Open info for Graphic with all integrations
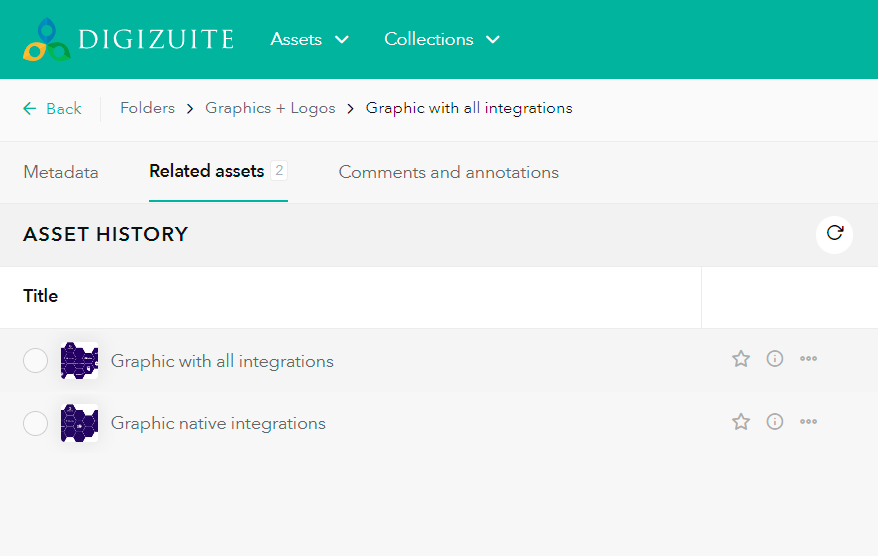 [775, 359]
